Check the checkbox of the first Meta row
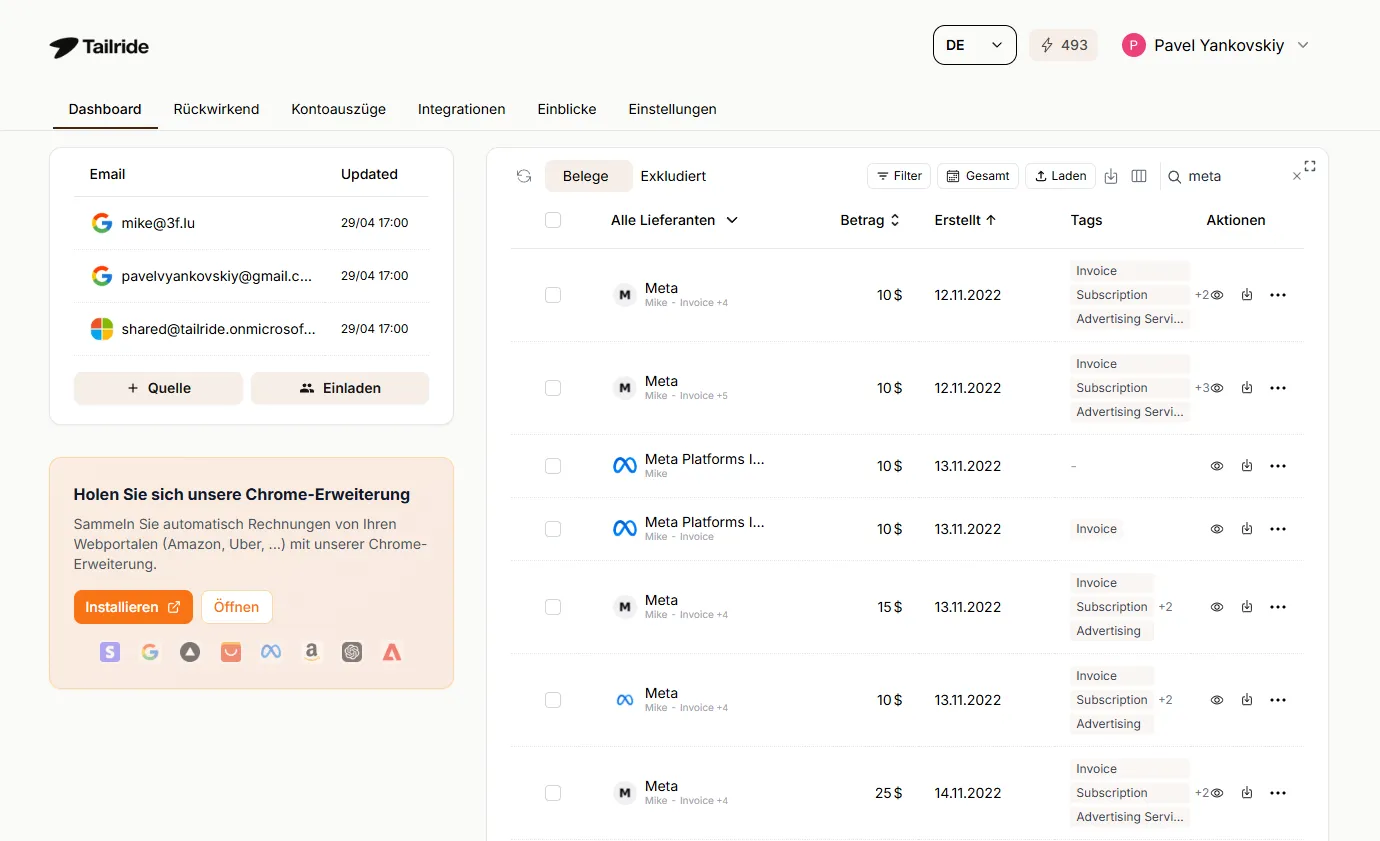This screenshot has height=841, width=1380. tap(553, 295)
